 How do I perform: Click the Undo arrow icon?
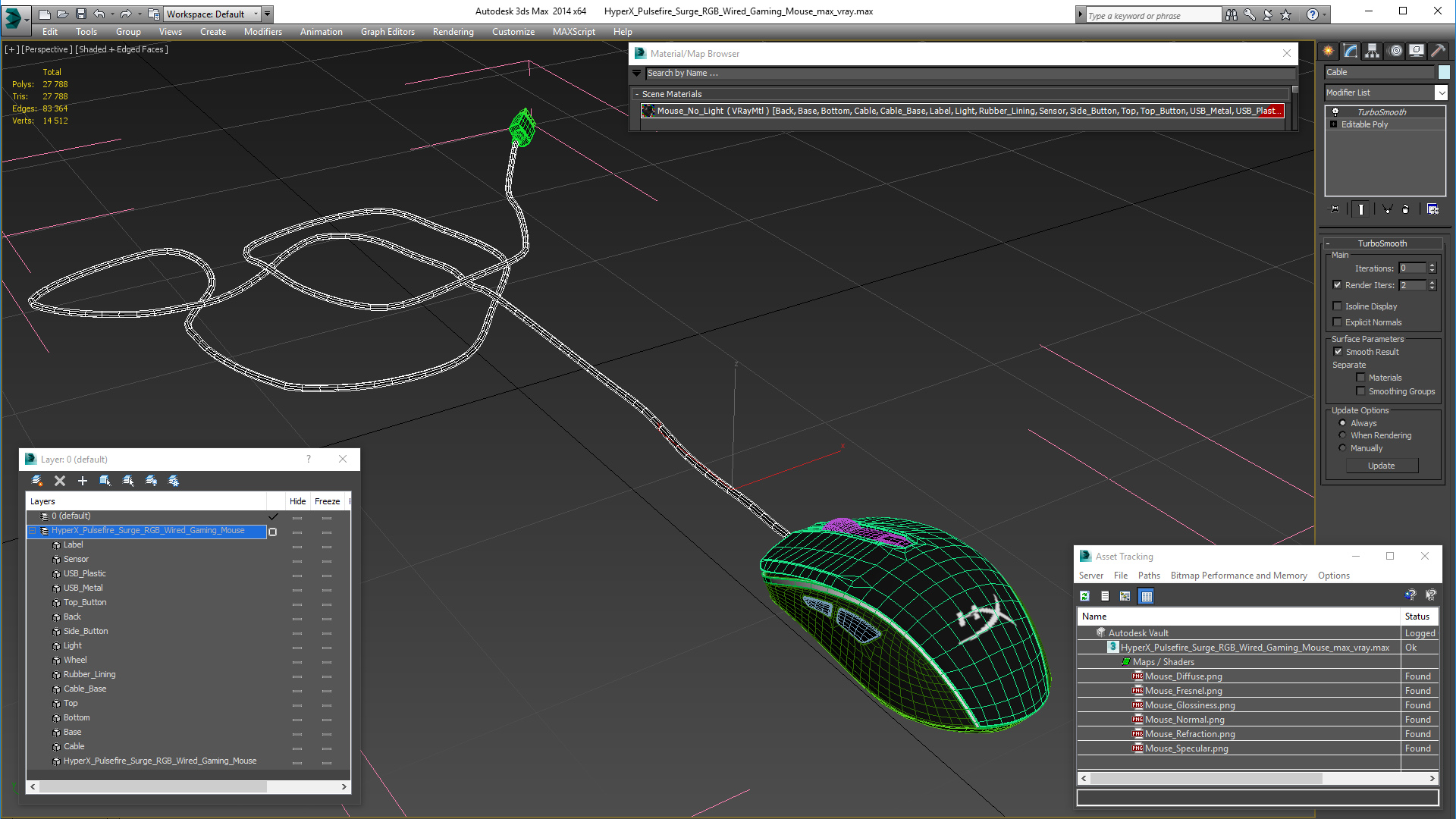[x=99, y=14]
